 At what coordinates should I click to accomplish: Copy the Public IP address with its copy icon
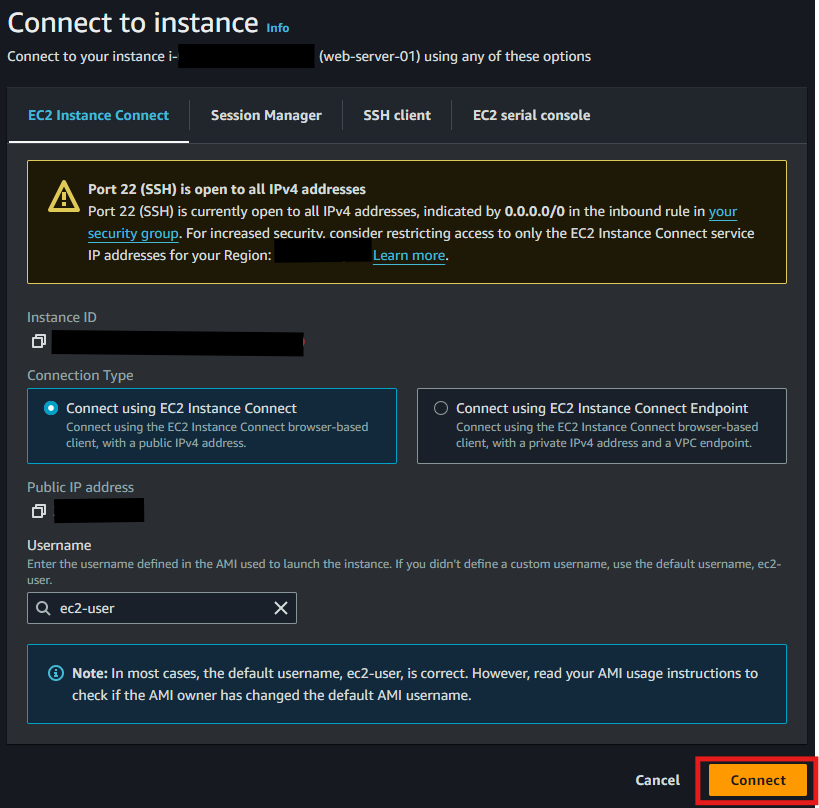(38, 510)
